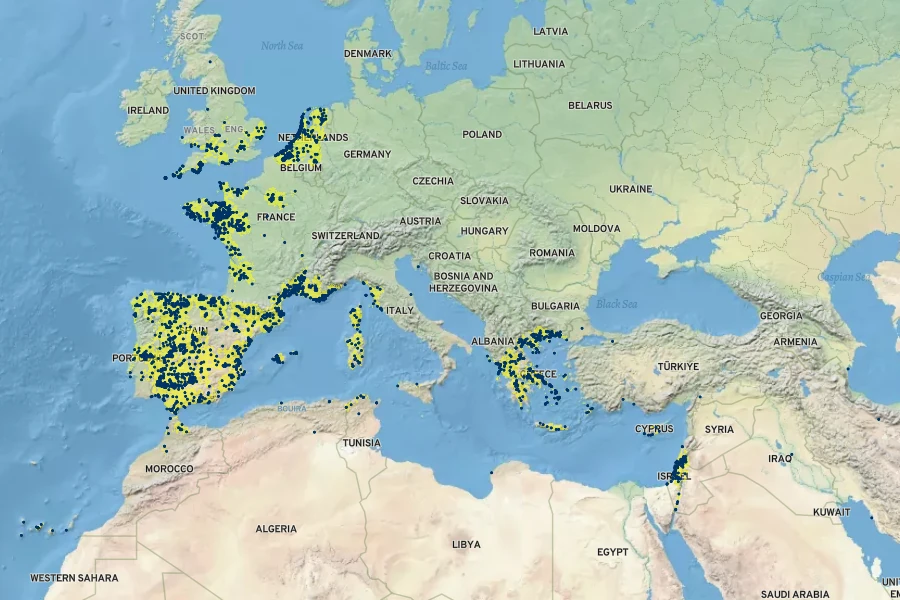
Task: Select the Libya label on the map
Action: tap(466, 545)
